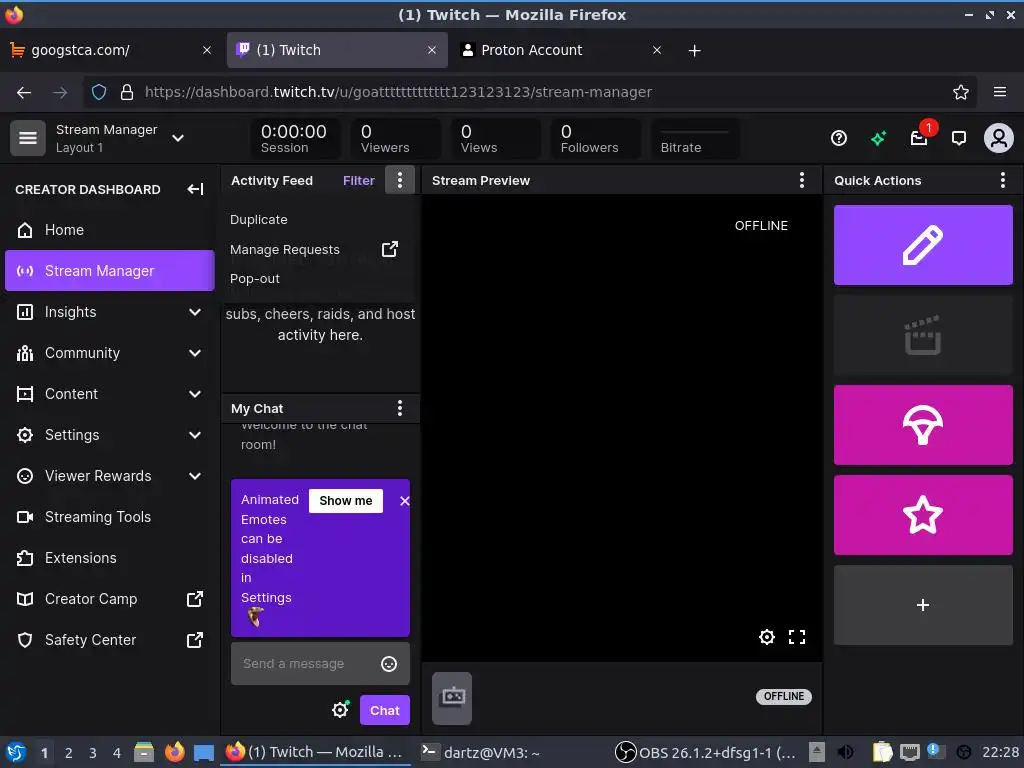Go back with browser back arrow
Viewport: 1024px width, 768px height.
point(24,92)
